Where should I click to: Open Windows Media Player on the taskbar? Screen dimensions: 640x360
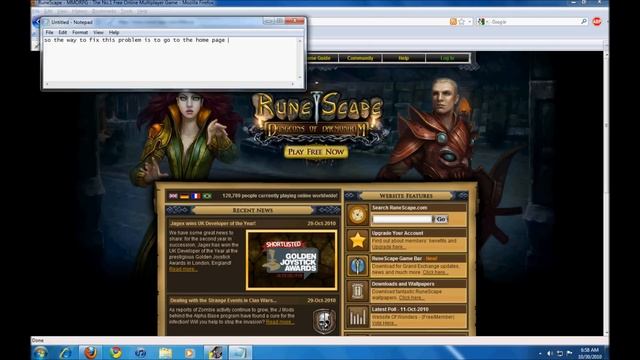click(190, 353)
